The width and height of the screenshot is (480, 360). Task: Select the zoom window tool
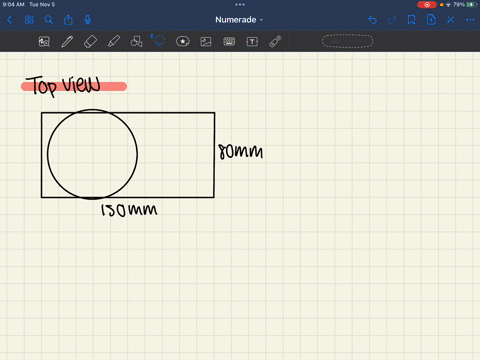click(x=44, y=42)
